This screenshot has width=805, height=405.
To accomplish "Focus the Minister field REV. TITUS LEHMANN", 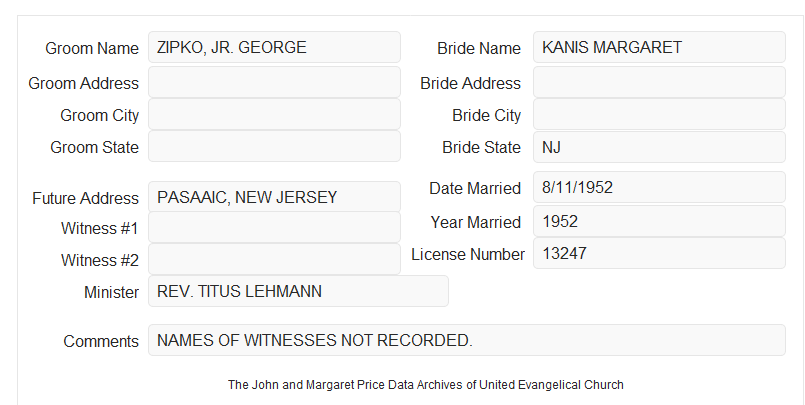I will click(x=298, y=291).
